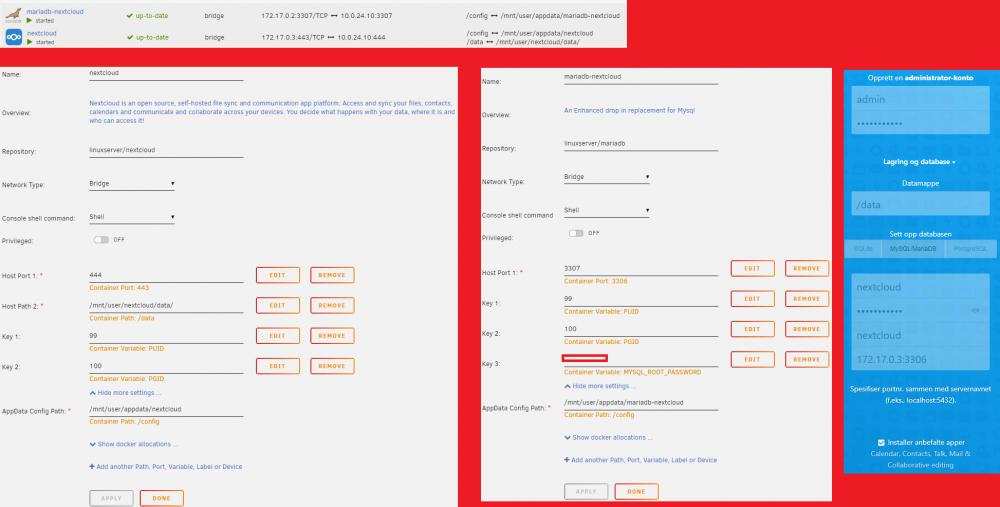Image resolution: width=1000 pixels, height=507 pixels.
Task: Edit Host Port 1 (444) in nextcloud form
Action: click(x=277, y=275)
